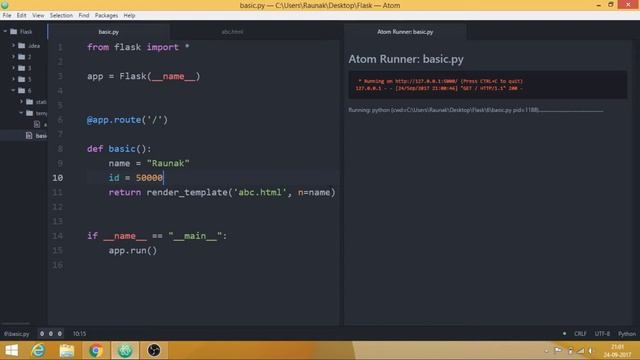Expand folder 2 arrow in tree
The width and height of the screenshot is (640, 360).
13,56
